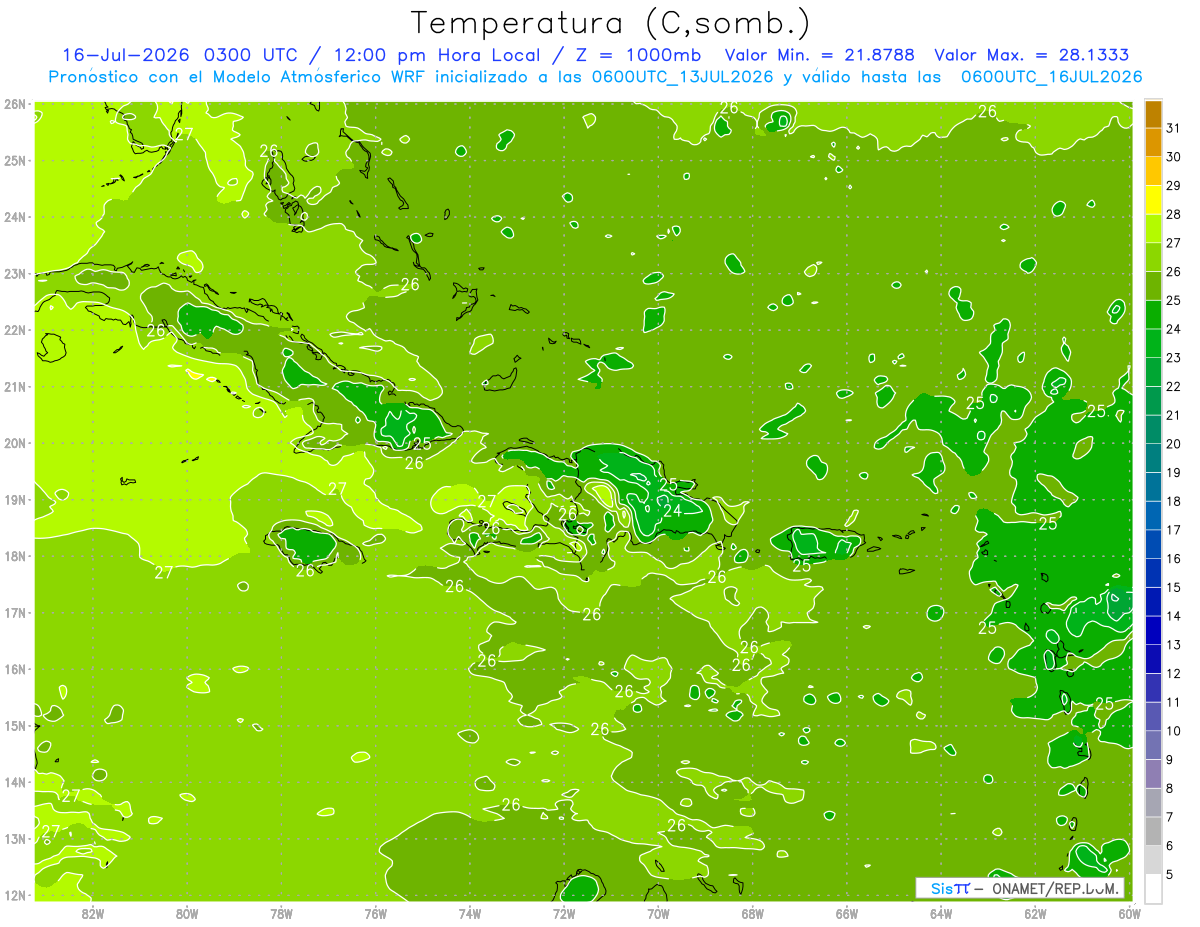Click the '0600UTC_16JUL2026' valid-until time

pos(1051,77)
